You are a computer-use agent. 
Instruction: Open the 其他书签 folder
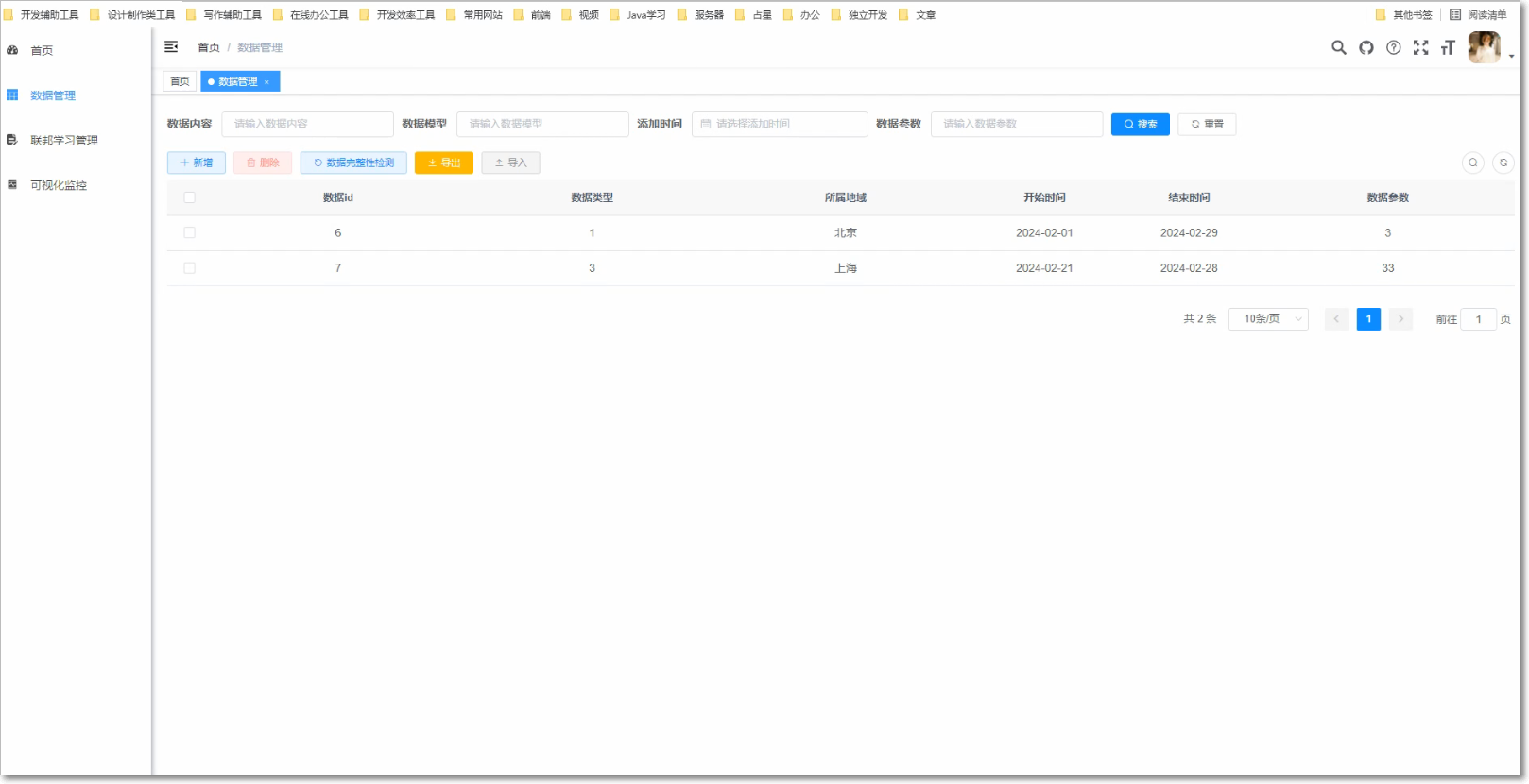[1404, 15]
